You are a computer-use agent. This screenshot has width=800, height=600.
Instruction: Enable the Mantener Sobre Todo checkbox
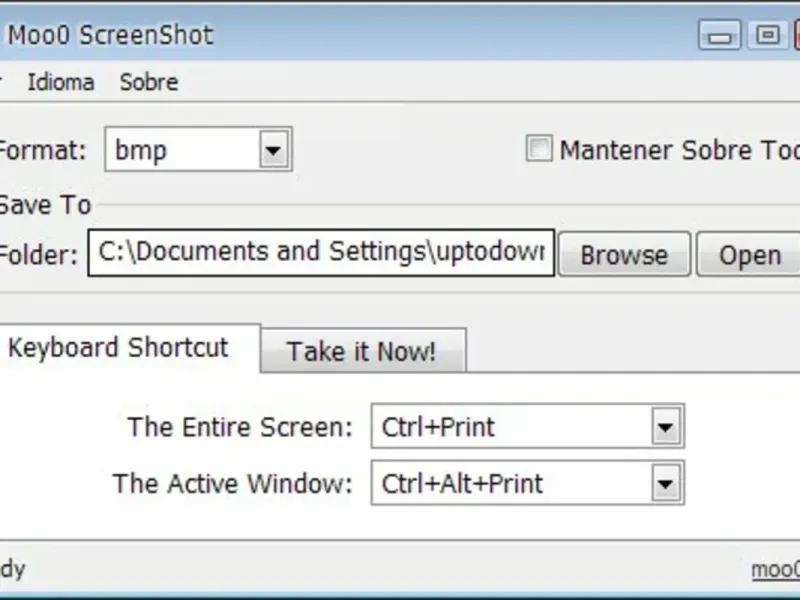click(x=539, y=150)
